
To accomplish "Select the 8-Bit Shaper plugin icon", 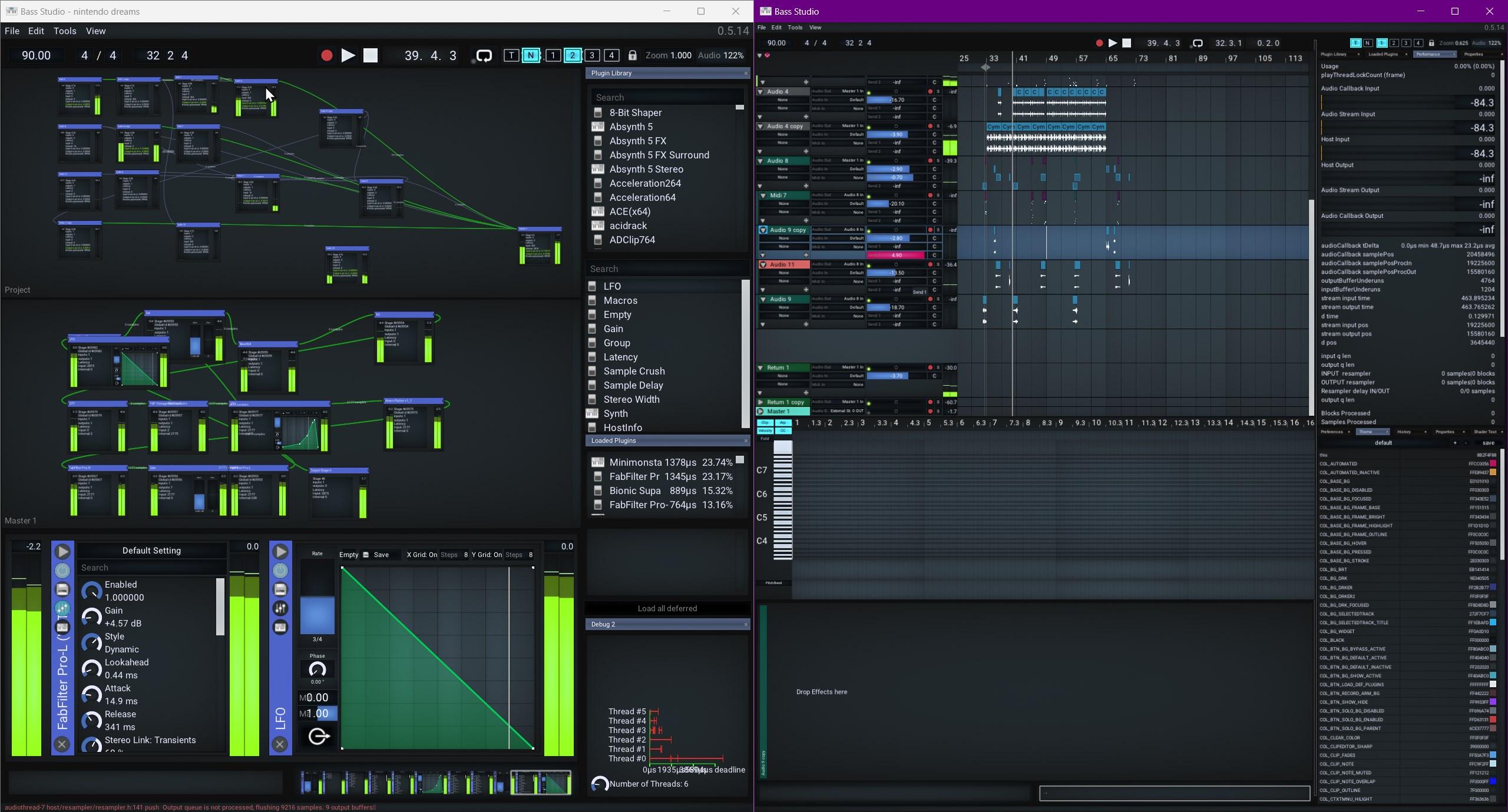I will pyautogui.click(x=598, y=112).
